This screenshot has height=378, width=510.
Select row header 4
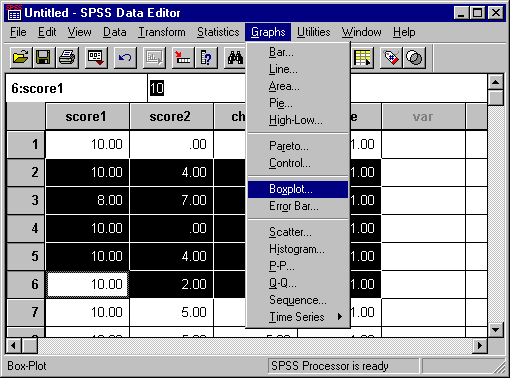(x=26, y=228)
